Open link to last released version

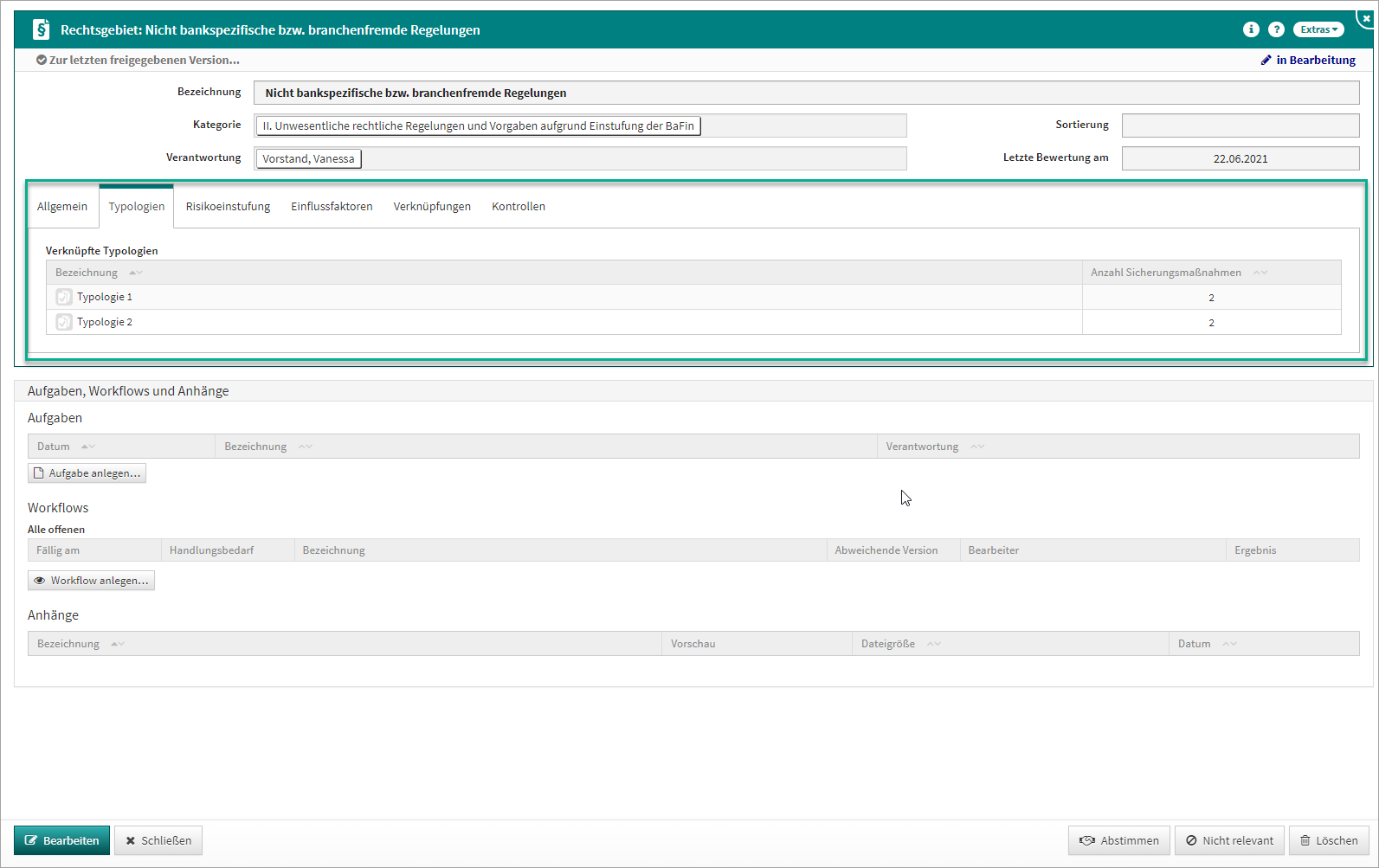click(139, 60)
